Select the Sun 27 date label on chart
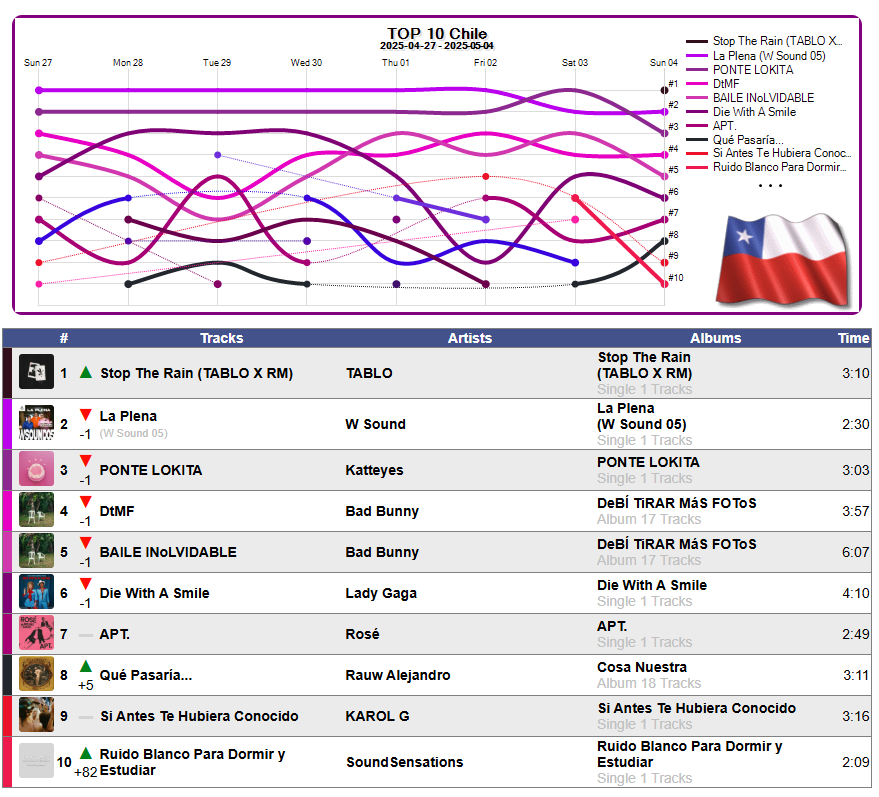Image resolution: width=879 pixels, height=797 pixels. pos(38,63)
